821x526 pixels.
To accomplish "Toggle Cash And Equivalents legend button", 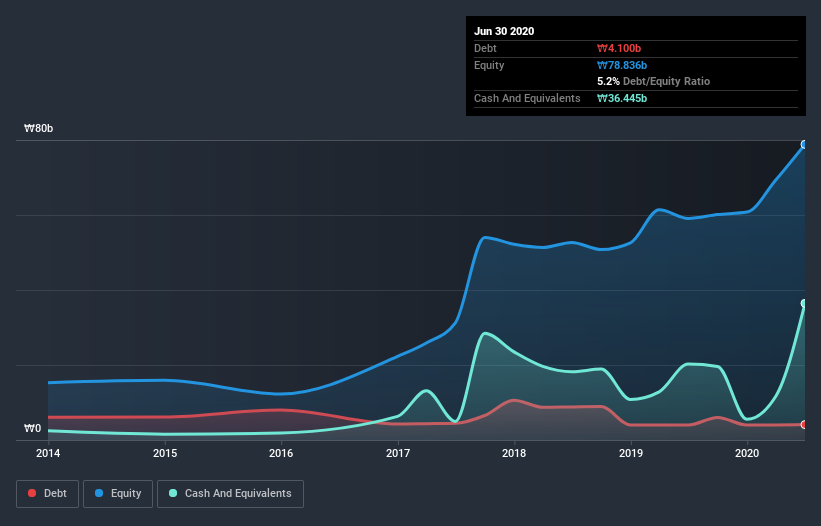I will [x=230, y=494].
